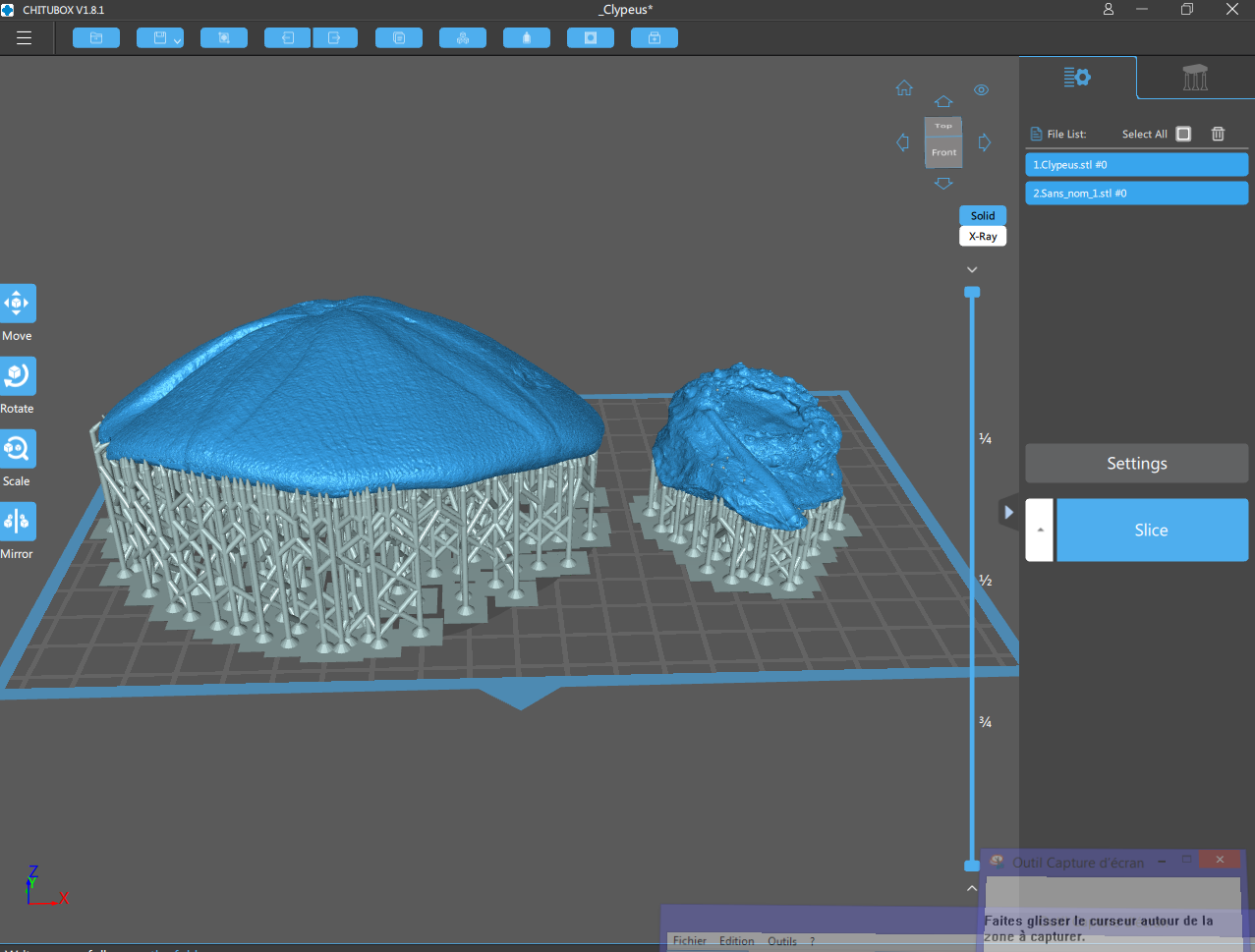Image resolution: width=1255 pixels, height=952 pixels.
Task: Select 1.Clypeus.stl in the file list
Action: point(1136,165)
